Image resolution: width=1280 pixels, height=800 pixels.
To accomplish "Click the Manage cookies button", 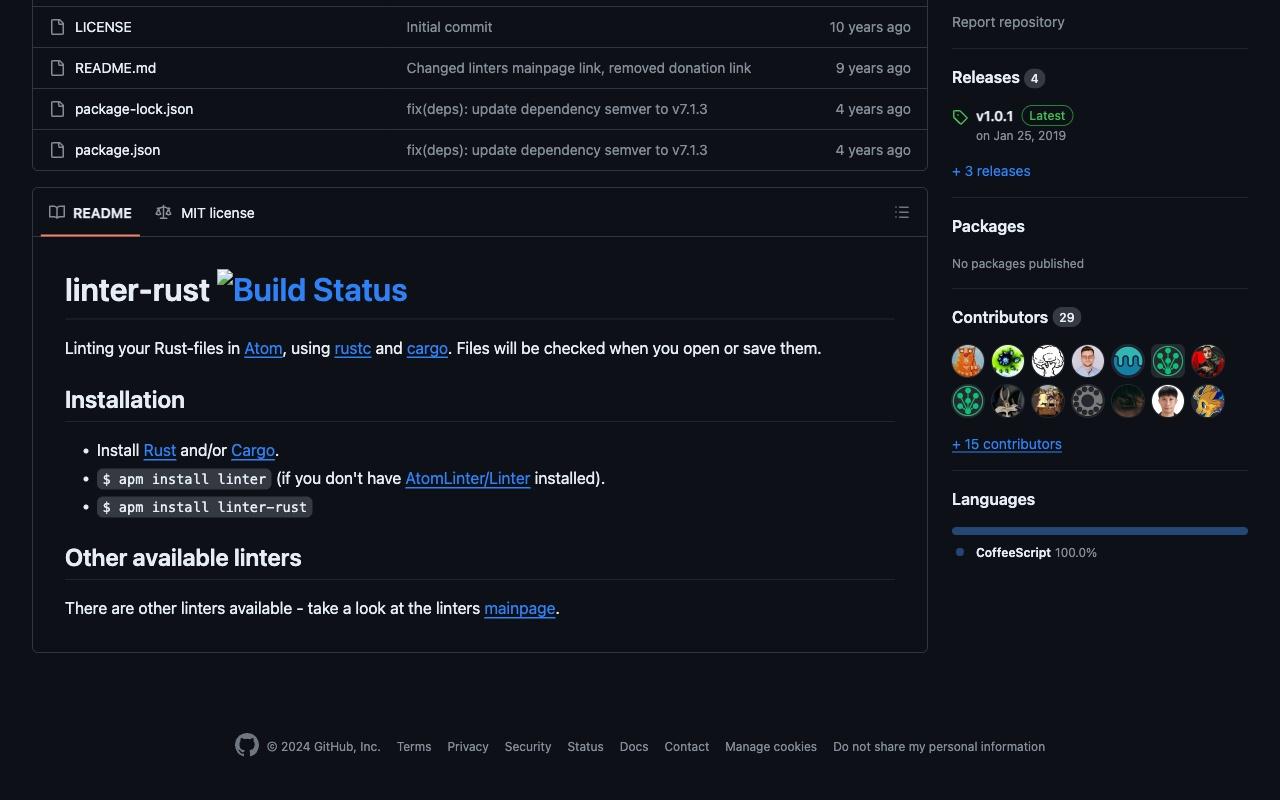I will coord(771,747).
